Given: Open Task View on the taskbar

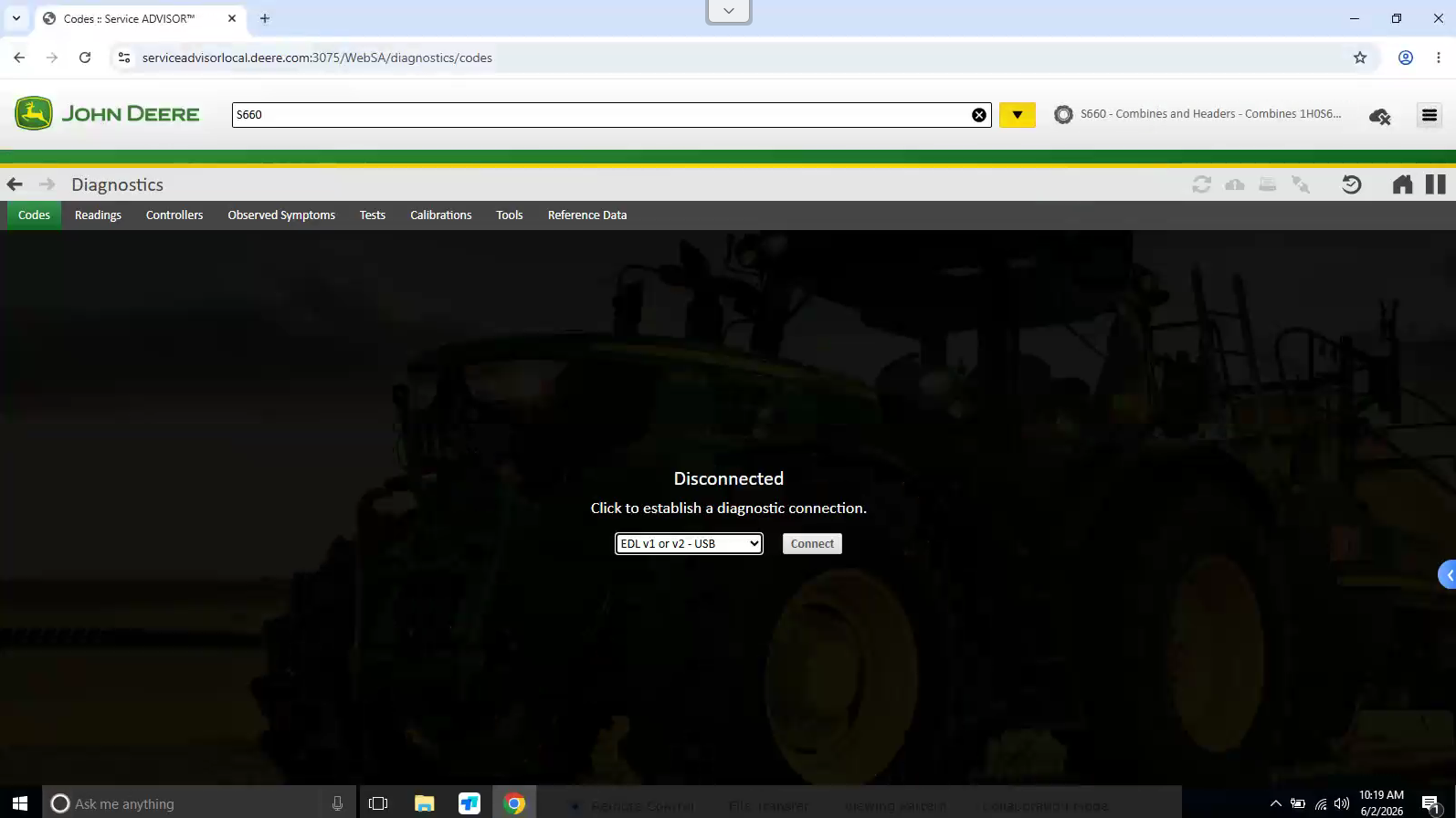Looking at the screenshot, I should click(378, 803).
